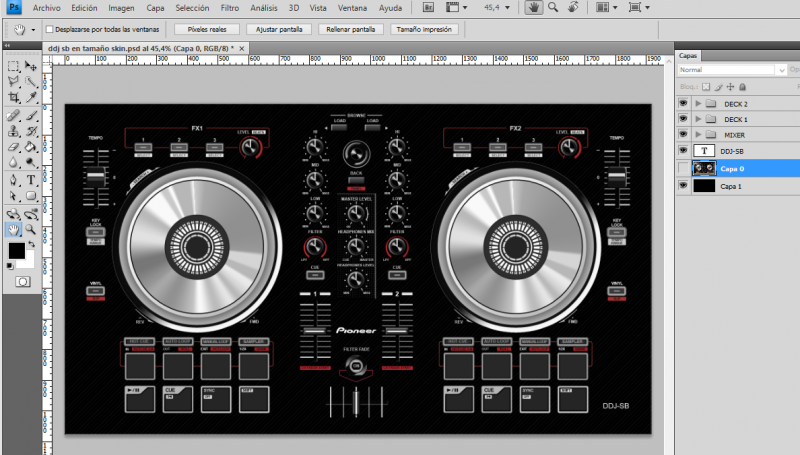This screenshot has height=455, width=800.
Task: Toggle lock all for layer
Action: pos(743,87)
